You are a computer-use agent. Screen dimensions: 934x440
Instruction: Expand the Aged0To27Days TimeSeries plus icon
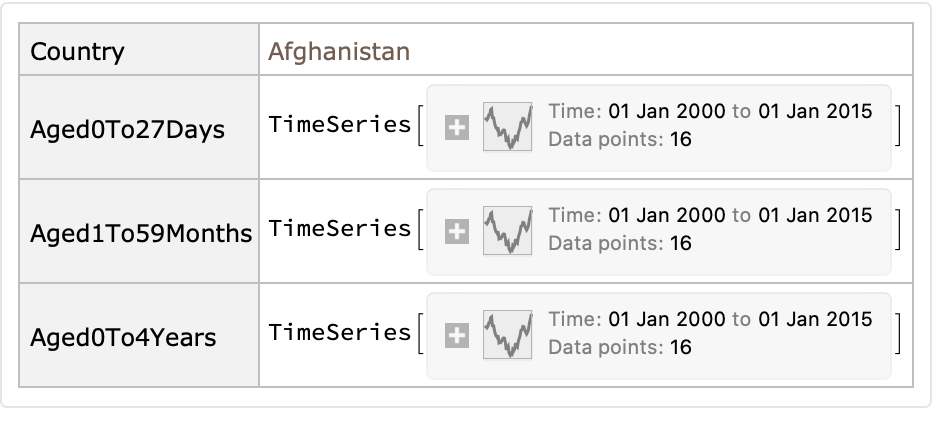pos(456,127)
